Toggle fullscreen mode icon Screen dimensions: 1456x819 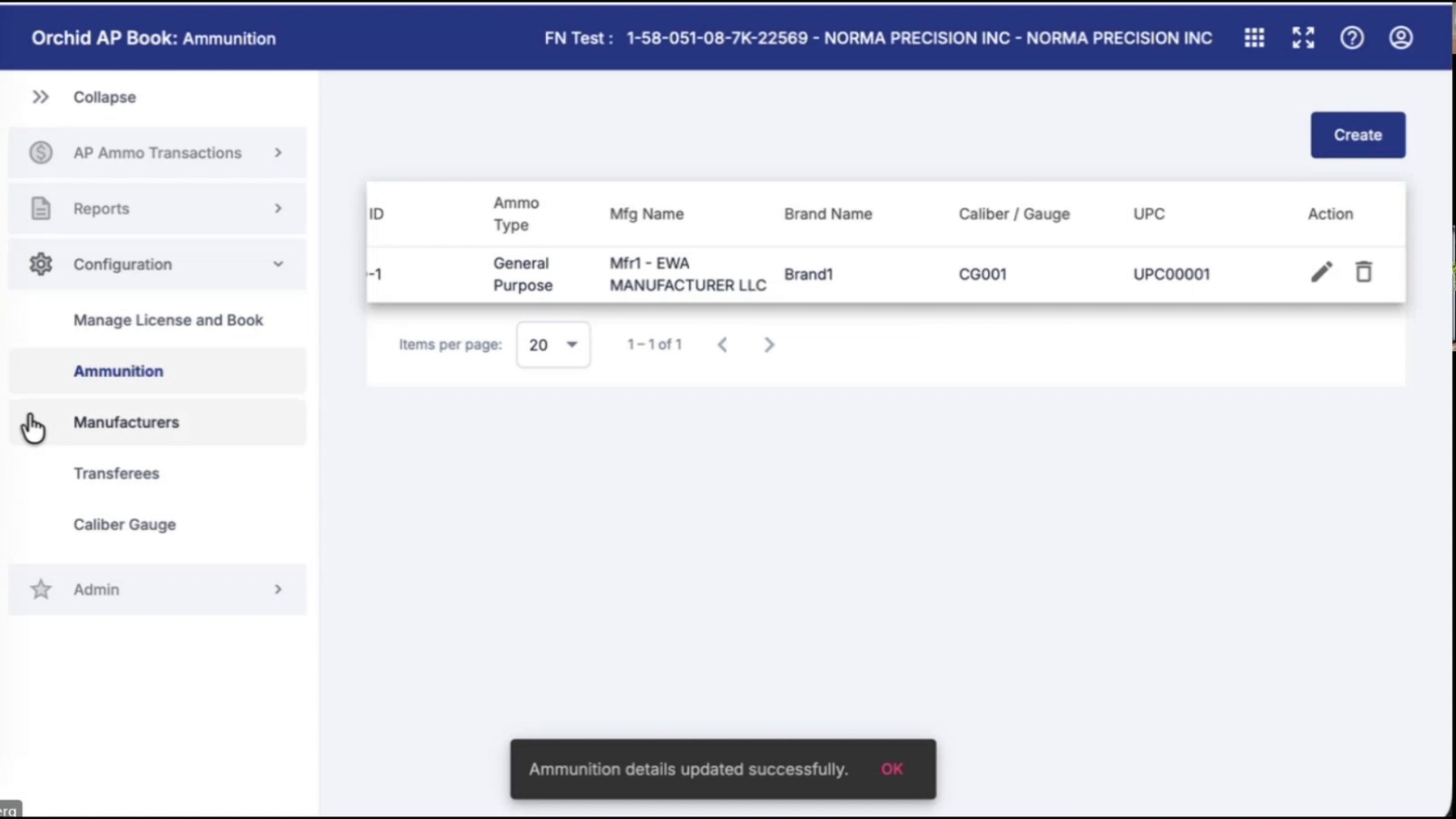coord(1303,38)
